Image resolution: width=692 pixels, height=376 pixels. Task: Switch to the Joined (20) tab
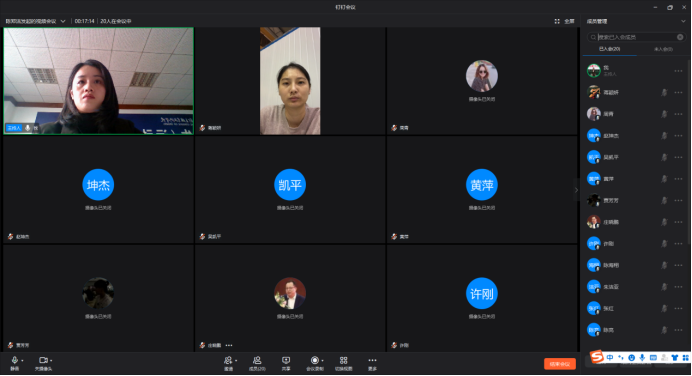pos(609,49)
